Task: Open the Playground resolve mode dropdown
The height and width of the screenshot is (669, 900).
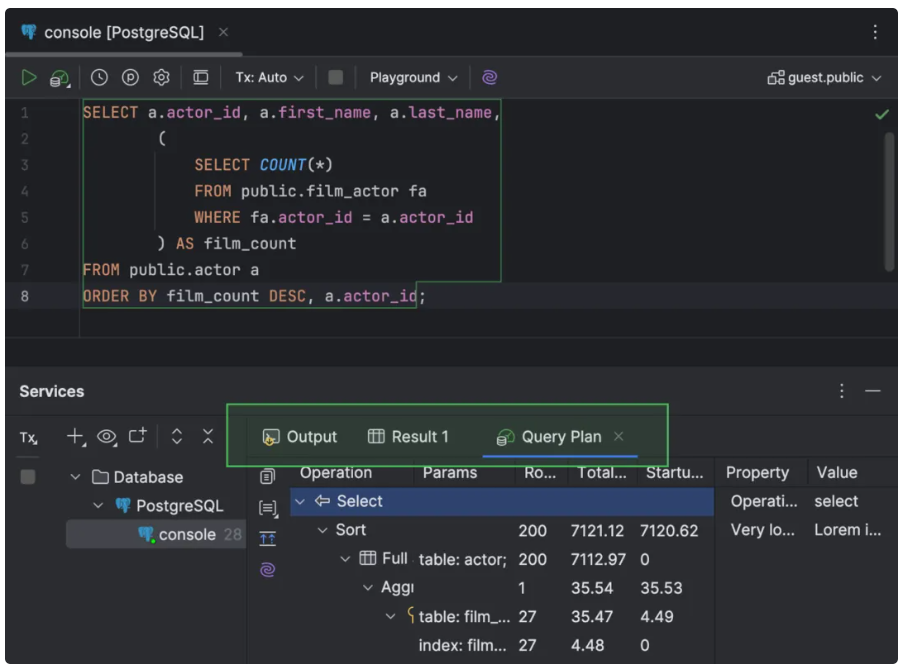Action: point(412,77)
